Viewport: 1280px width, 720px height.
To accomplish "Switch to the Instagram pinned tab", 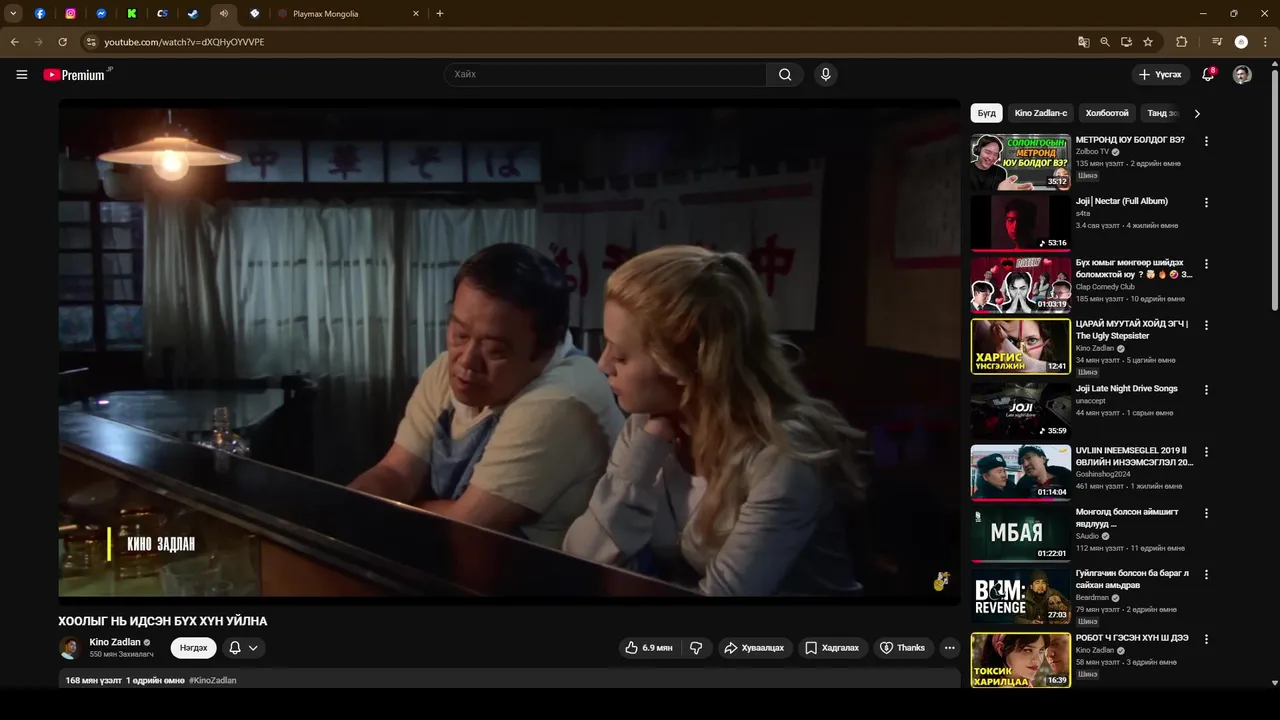I will [71, 14].
